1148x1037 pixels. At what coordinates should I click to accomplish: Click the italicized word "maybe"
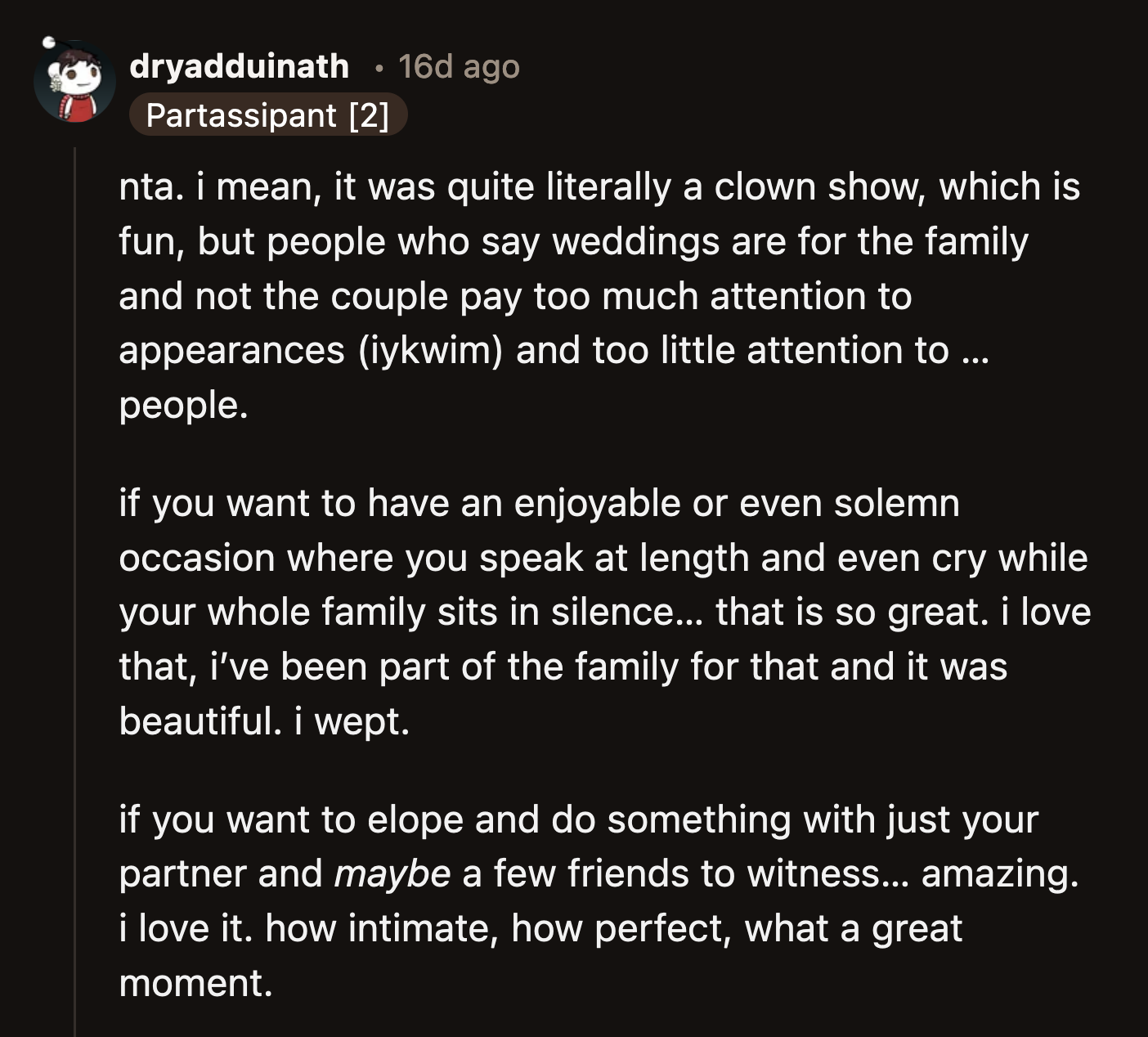pos(392,873)
